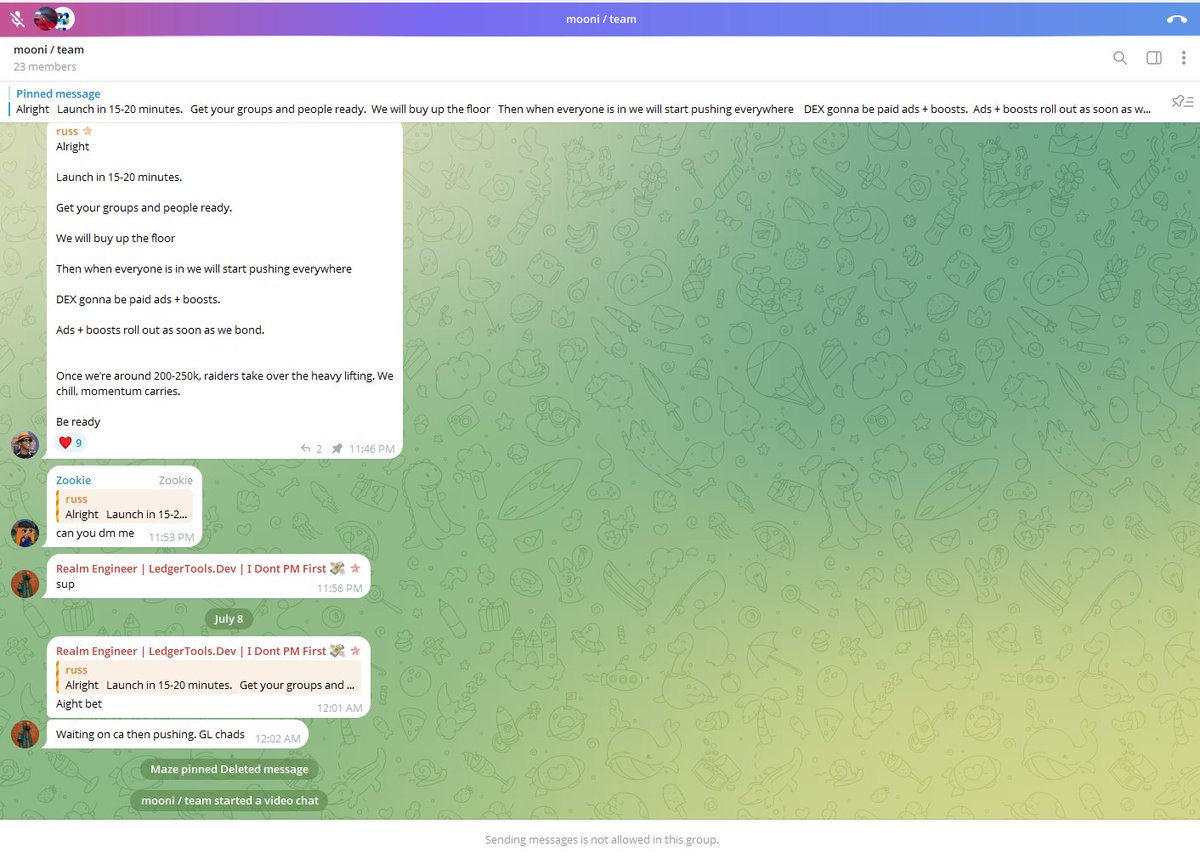Hang up the video chat call
Screen dimensions: 1200x858
pyautogui.click(x=1177, y=19)
